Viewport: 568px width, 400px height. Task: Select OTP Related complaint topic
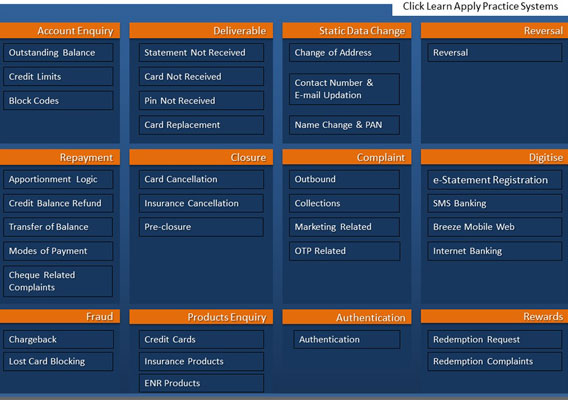coord(344,251)
